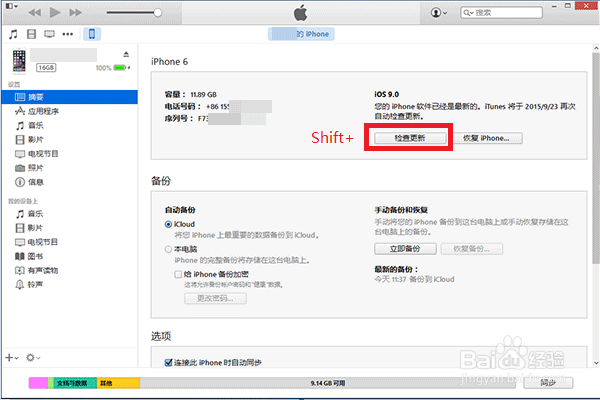Toggle 连接此 iPhone 时自动同步 checkbox
This screenshot has height=400, width=600.
[x=168, y=362]
